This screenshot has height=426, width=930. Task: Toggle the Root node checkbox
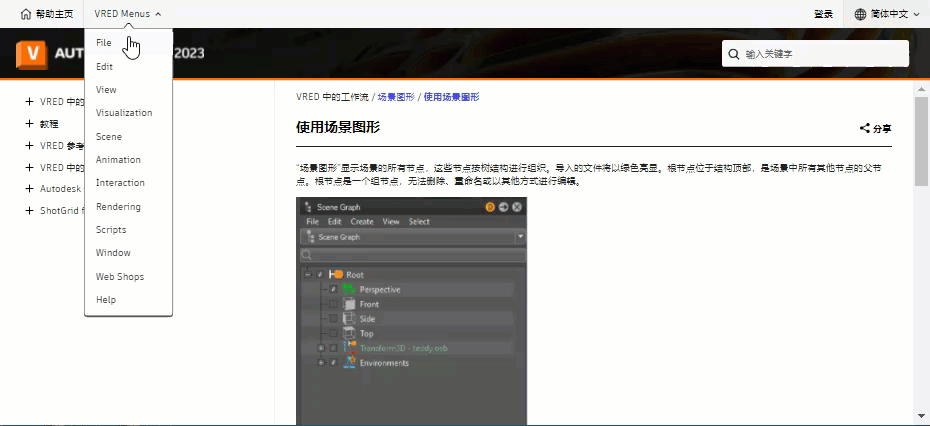320,275
